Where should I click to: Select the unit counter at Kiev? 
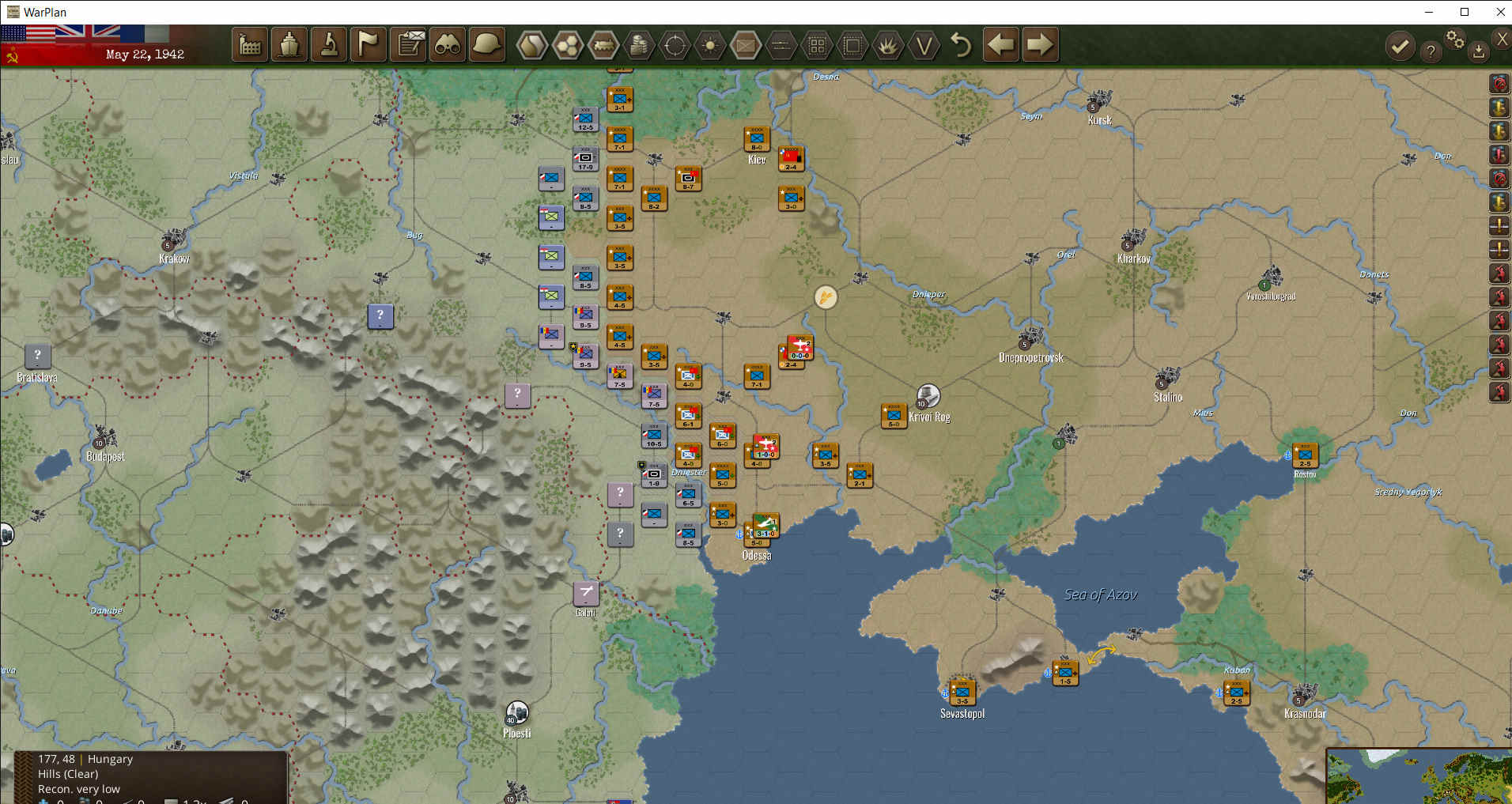point(757,139)
